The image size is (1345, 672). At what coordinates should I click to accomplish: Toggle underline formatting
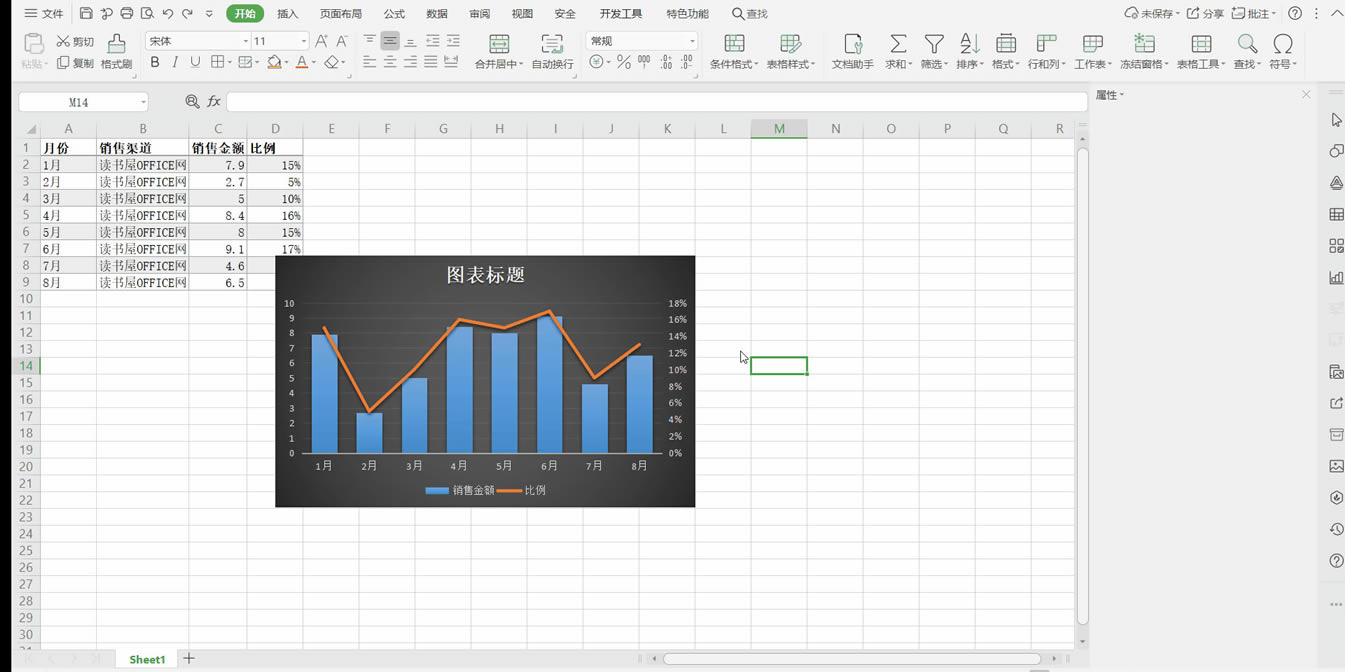point(195,62)
